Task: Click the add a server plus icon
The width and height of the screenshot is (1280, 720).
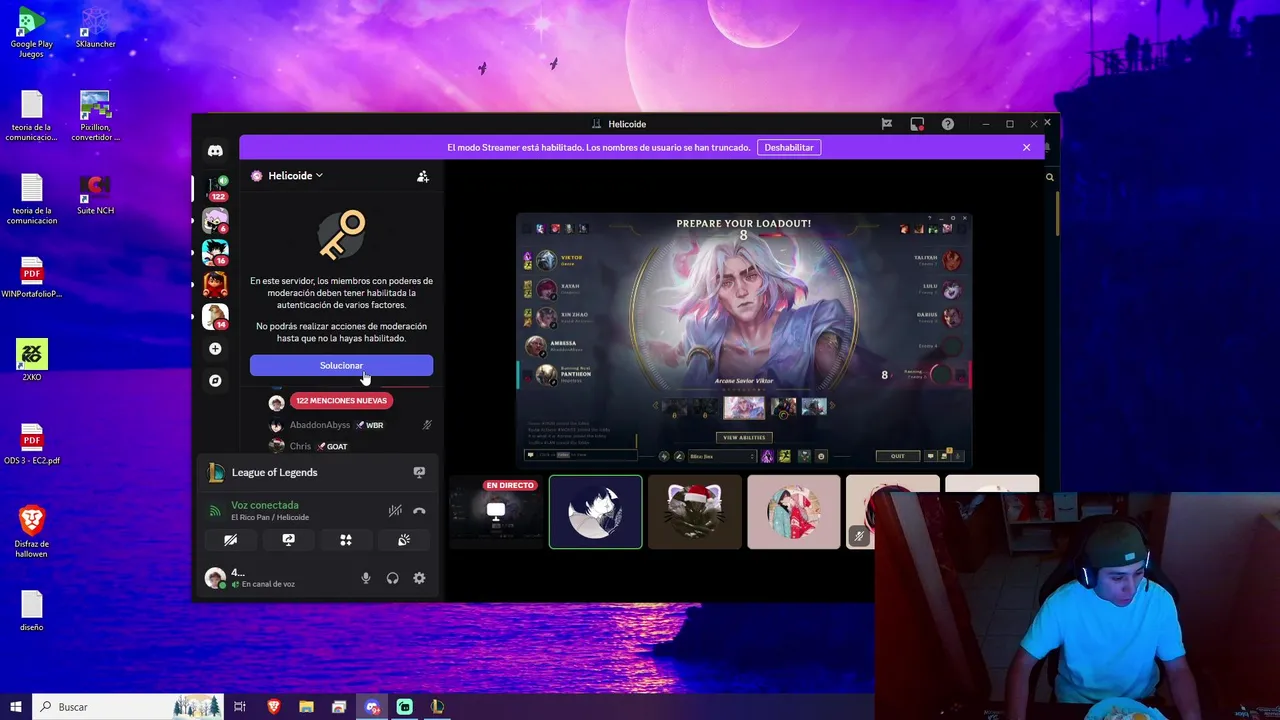Action: click(x=215, y=349)
